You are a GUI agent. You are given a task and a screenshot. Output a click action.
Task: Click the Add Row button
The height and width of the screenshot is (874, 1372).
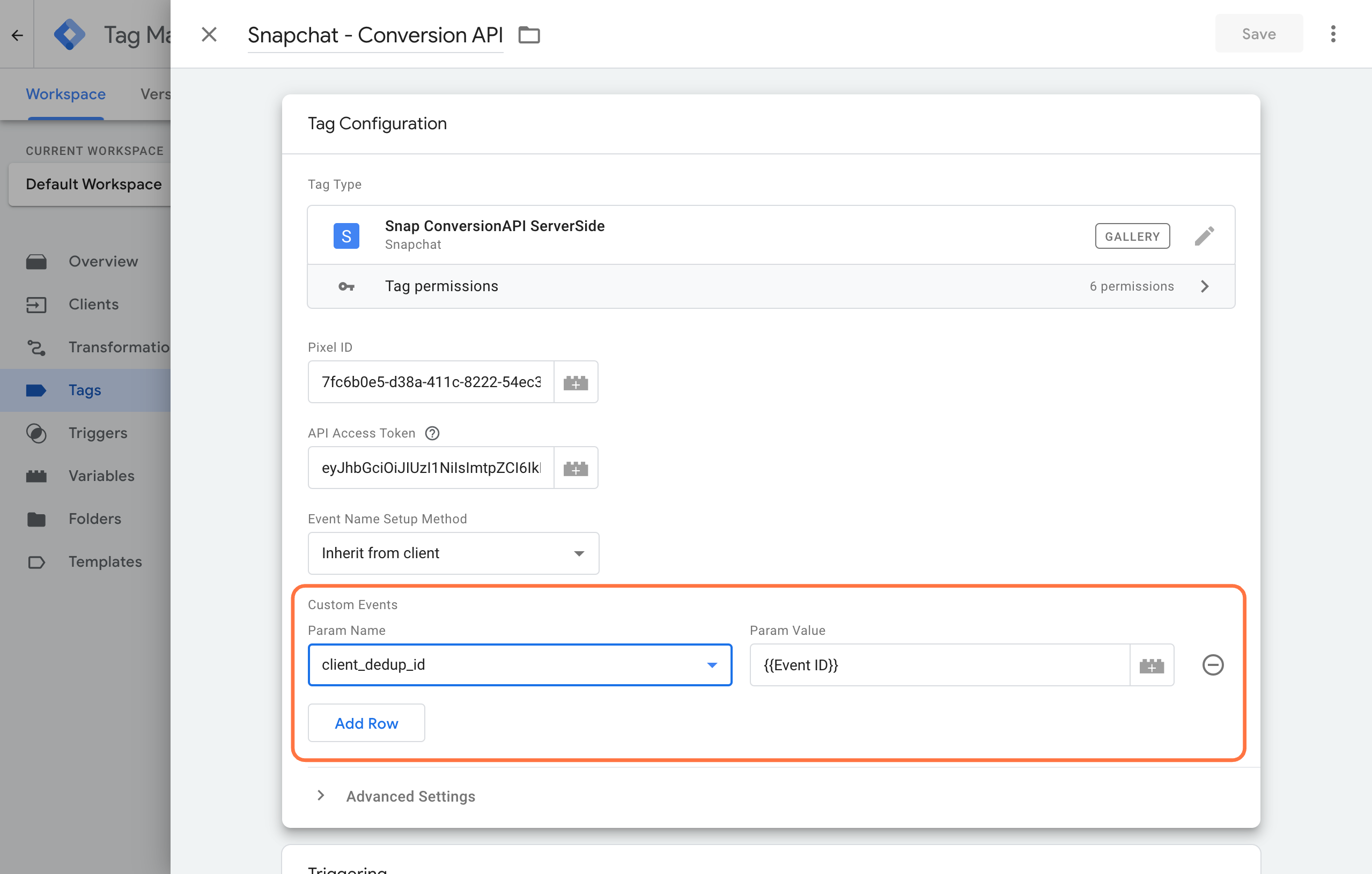pos(366,723)
